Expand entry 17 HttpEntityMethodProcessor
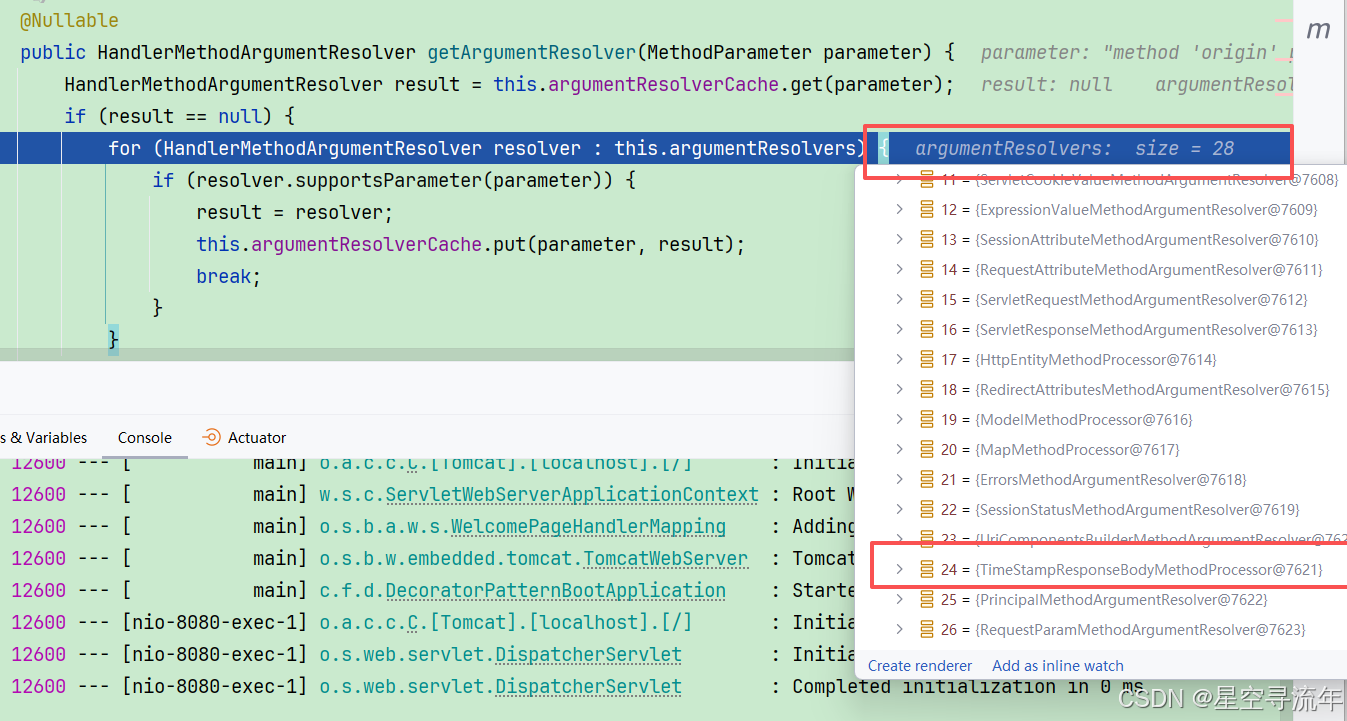 click(x=899, y=359)
